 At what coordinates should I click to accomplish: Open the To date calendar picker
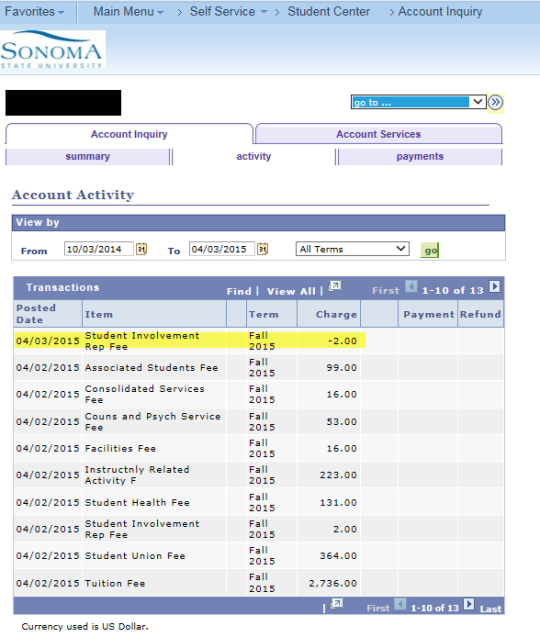pos(262,249)
